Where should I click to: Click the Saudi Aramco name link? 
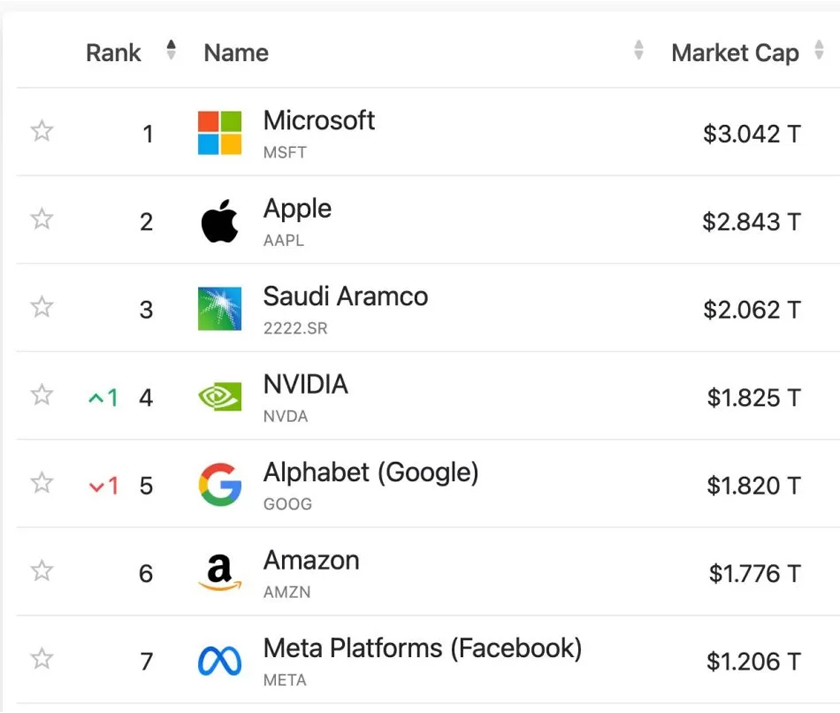click(345, 296)
